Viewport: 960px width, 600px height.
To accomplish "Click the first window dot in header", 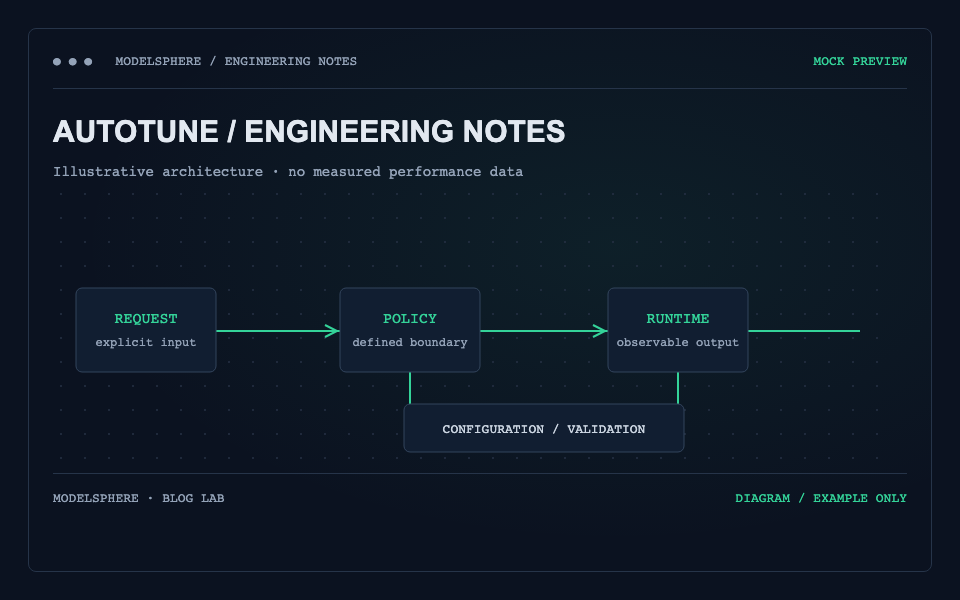I will pyautogui.click(x=57, y=61).
